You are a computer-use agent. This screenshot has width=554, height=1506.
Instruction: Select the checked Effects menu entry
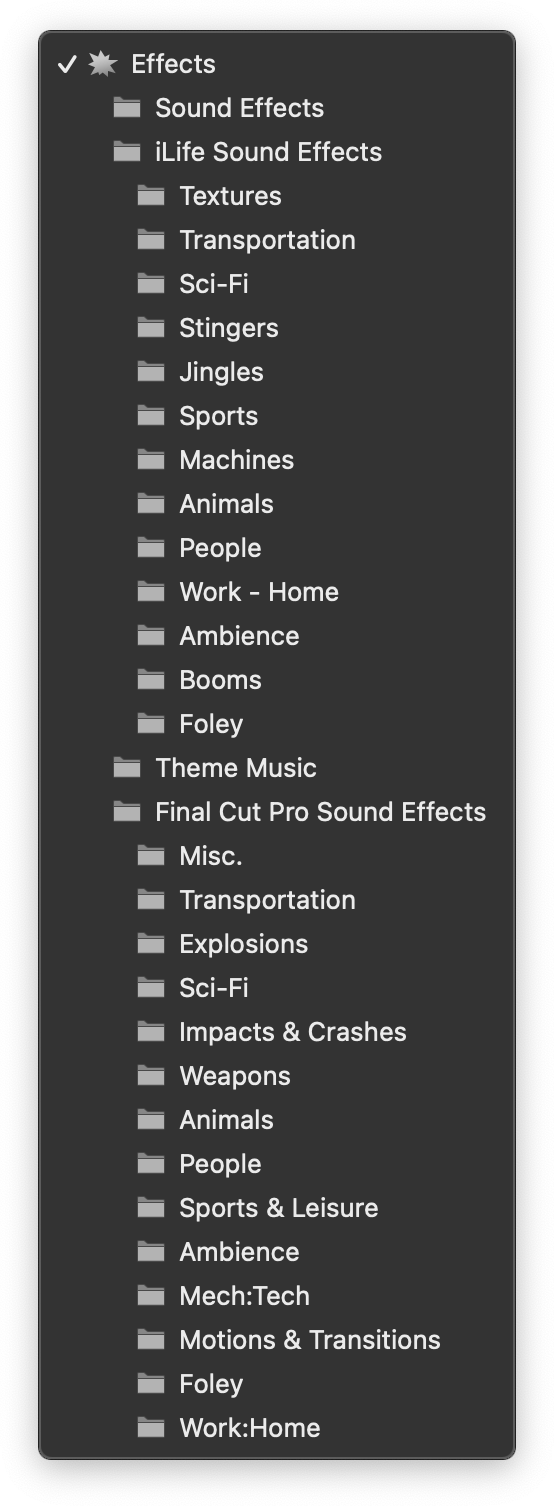(277, 64)
